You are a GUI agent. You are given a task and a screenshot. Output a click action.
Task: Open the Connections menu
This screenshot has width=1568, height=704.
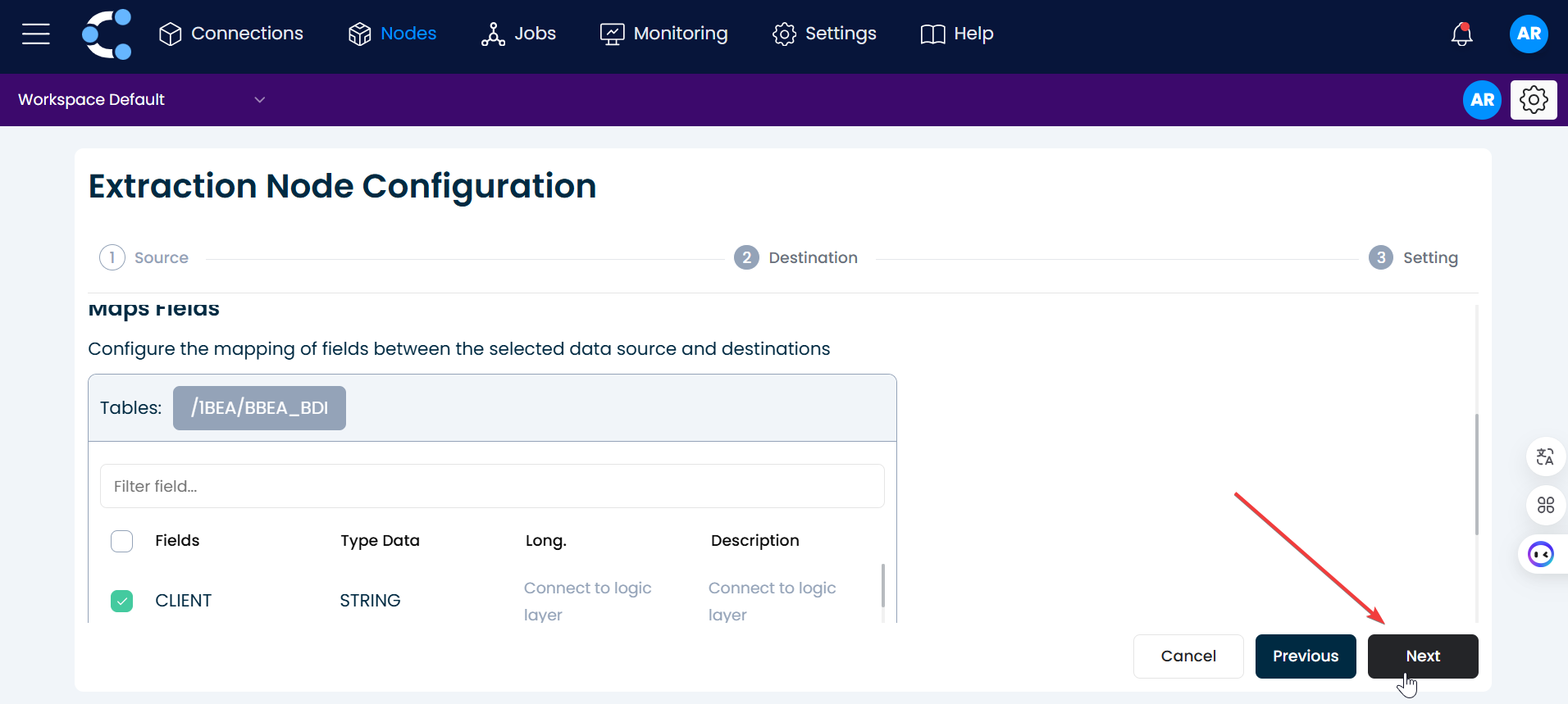point(231,34)
